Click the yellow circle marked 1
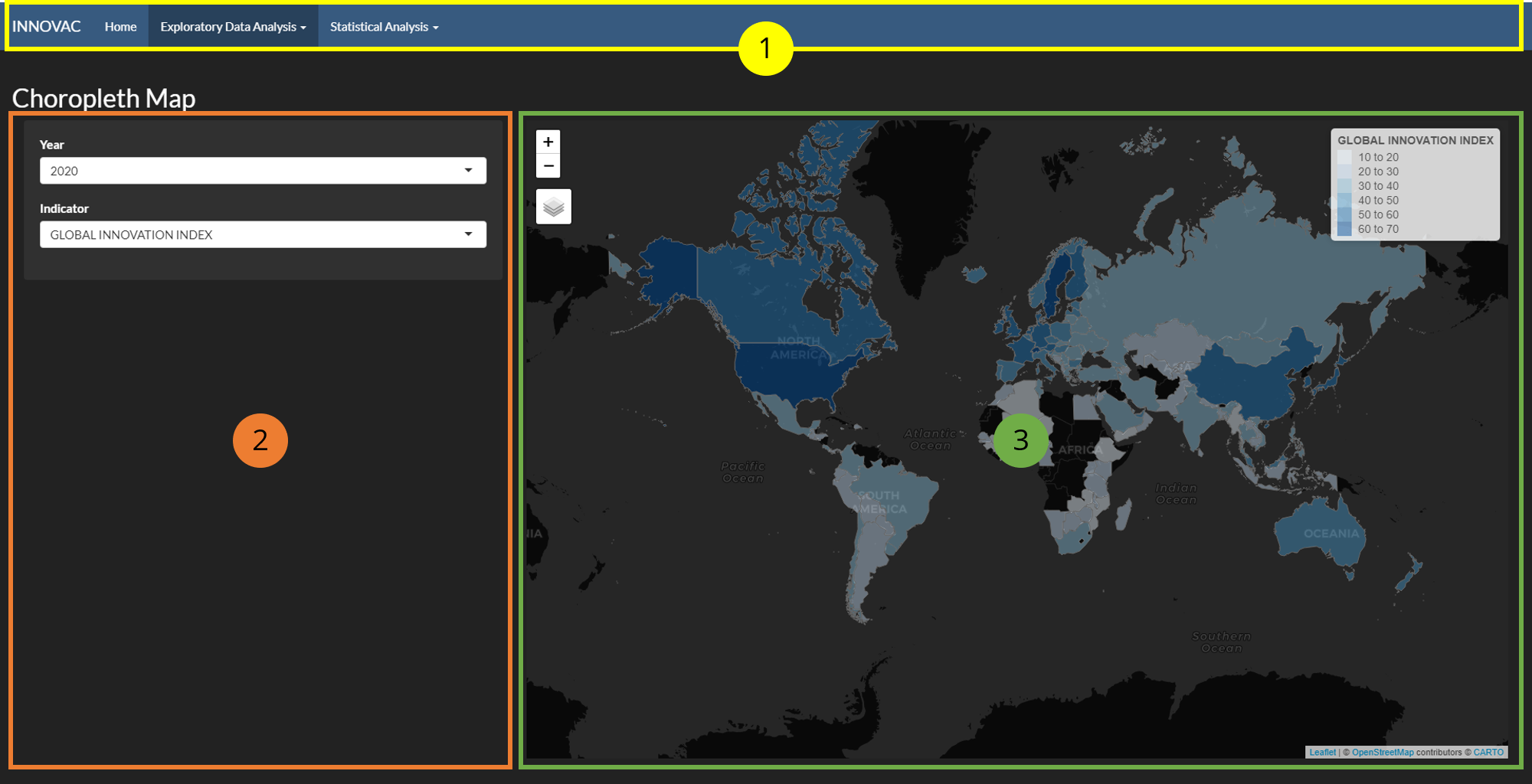 pos(765,48)
